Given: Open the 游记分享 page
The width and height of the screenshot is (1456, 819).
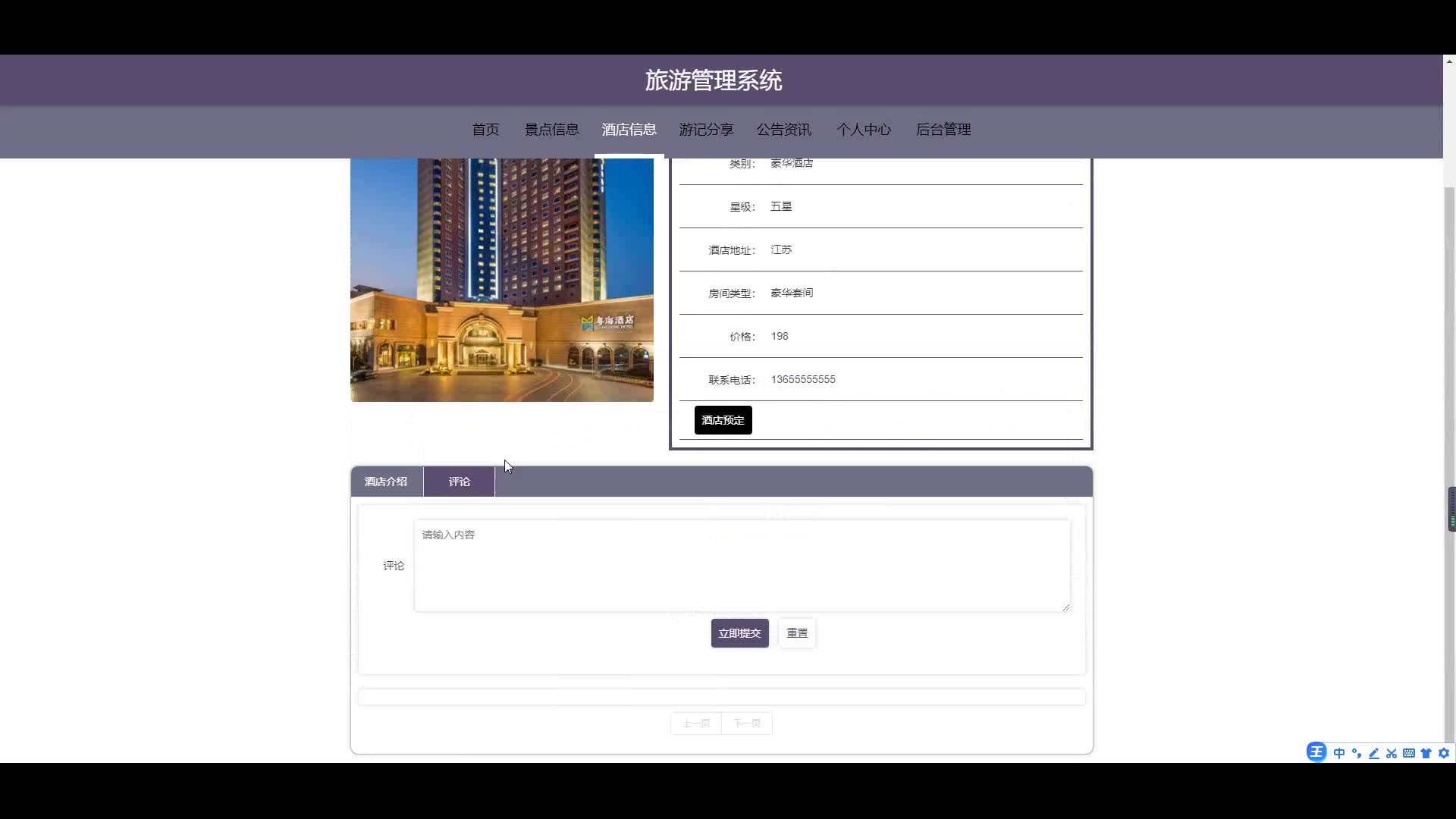Looking at the screenshot, I should [706, 130].
